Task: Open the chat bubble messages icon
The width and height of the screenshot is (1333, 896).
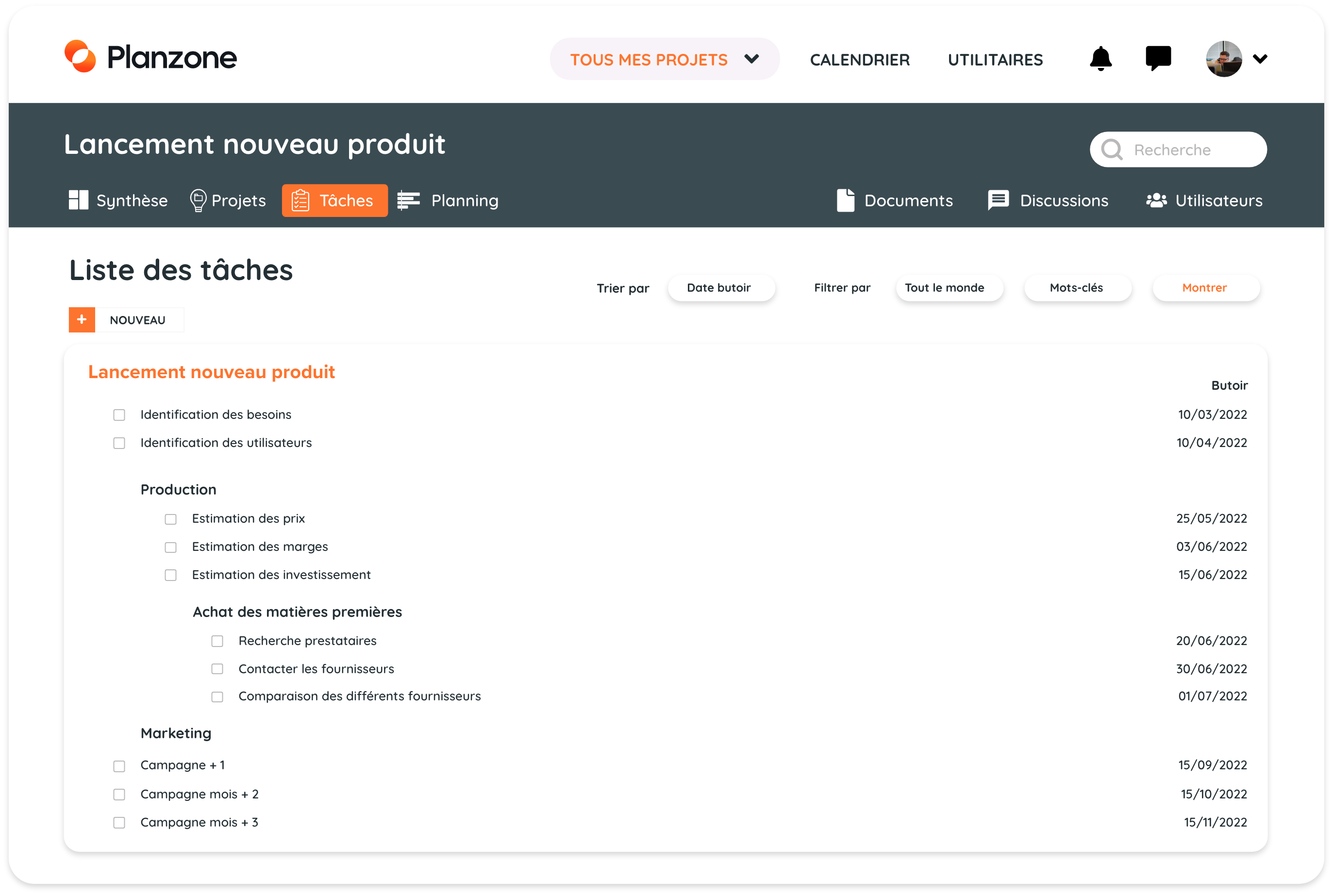Action: tap(1158, 58)
